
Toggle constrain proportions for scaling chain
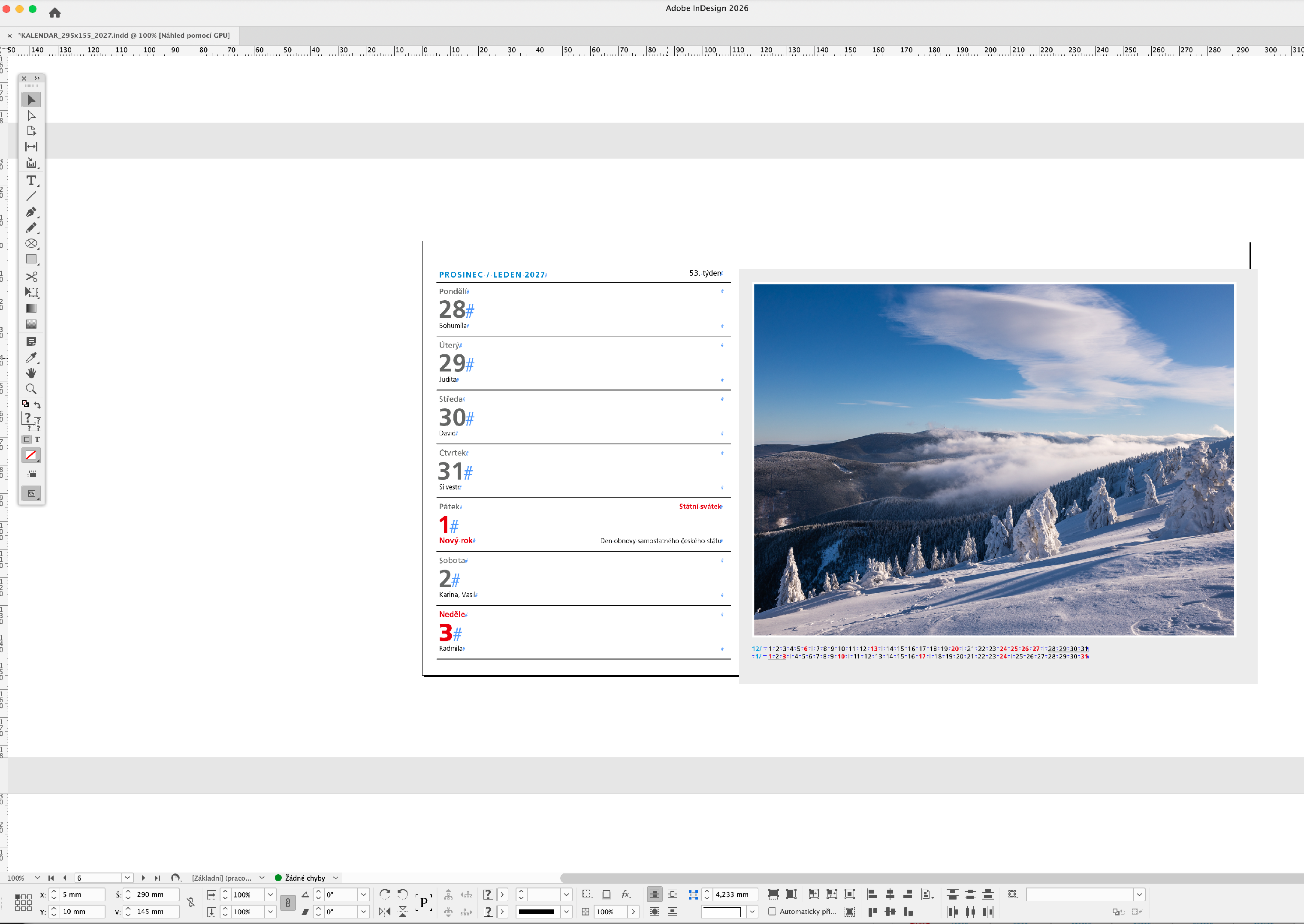[x=288, y=903]
